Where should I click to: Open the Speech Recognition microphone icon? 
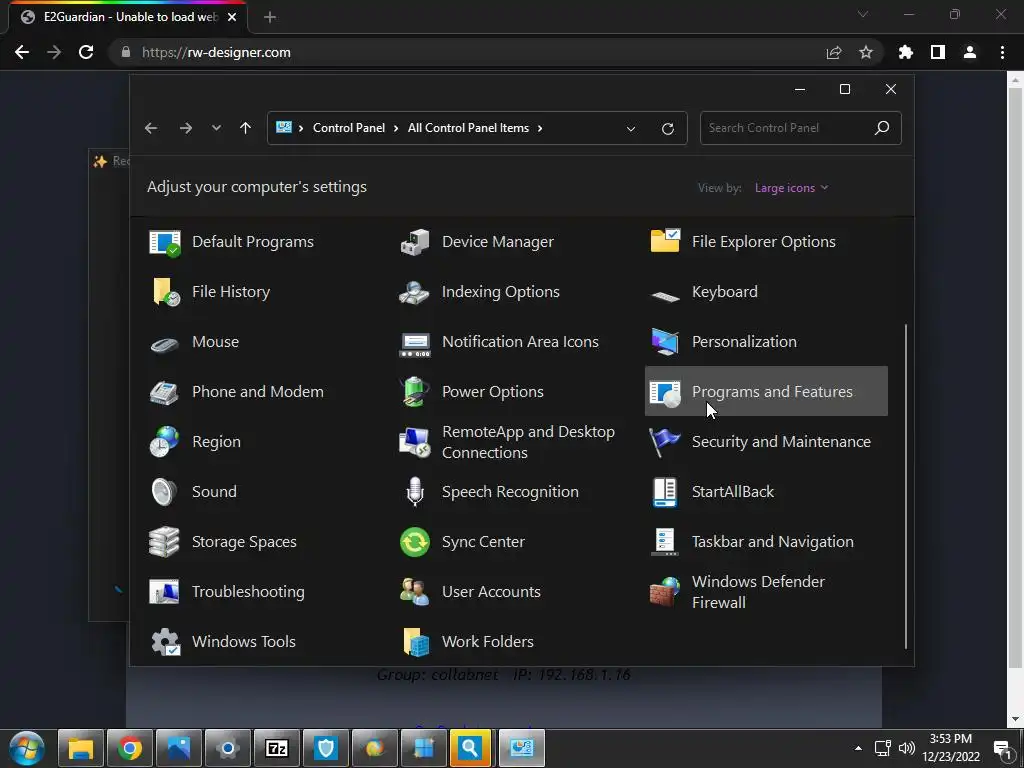[x=415, y=492]
